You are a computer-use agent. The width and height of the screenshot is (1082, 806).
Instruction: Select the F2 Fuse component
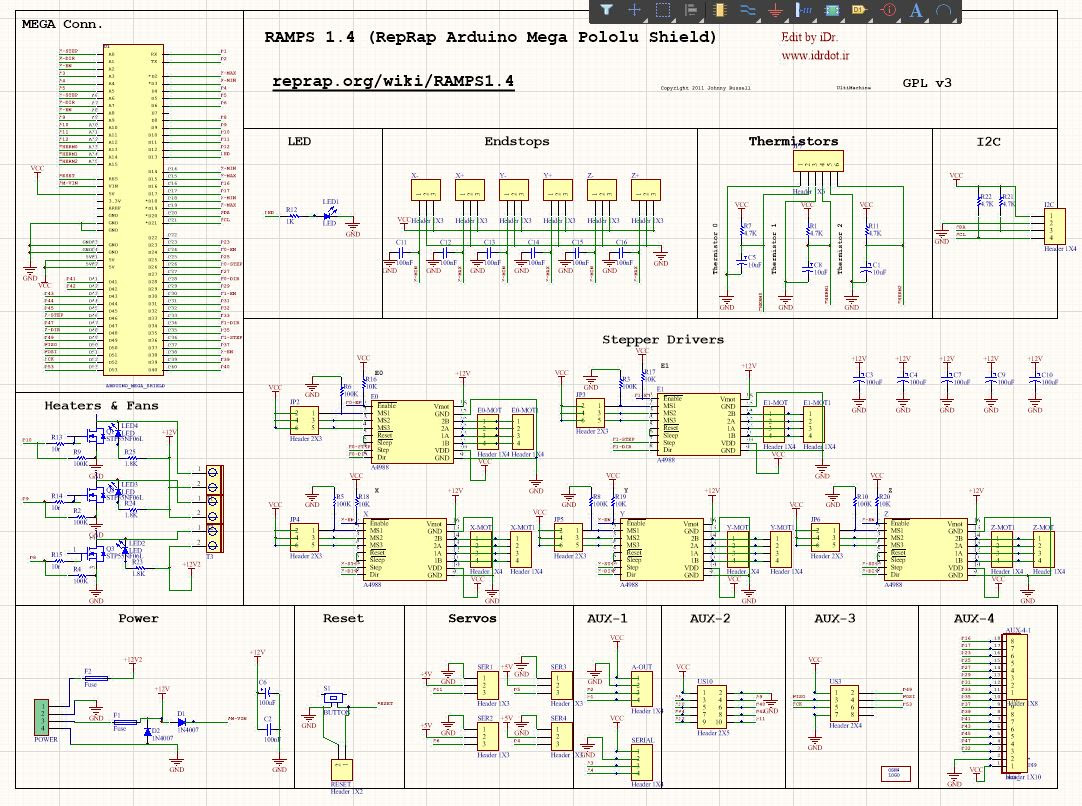point(94,678)
